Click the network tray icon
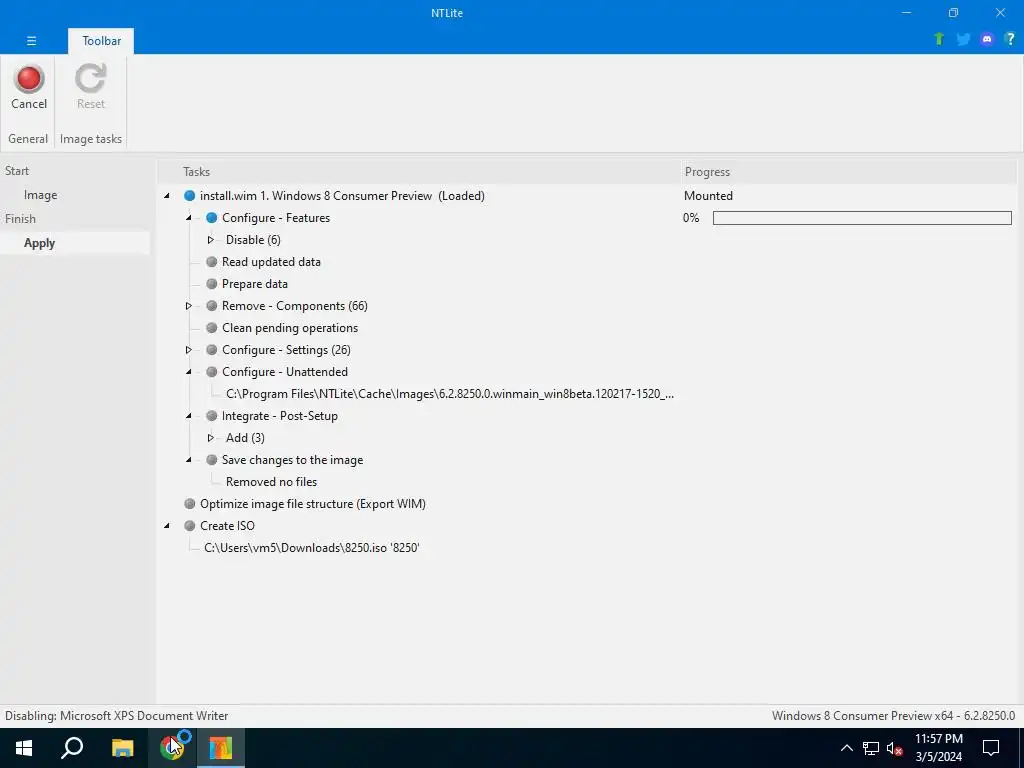 871,748
